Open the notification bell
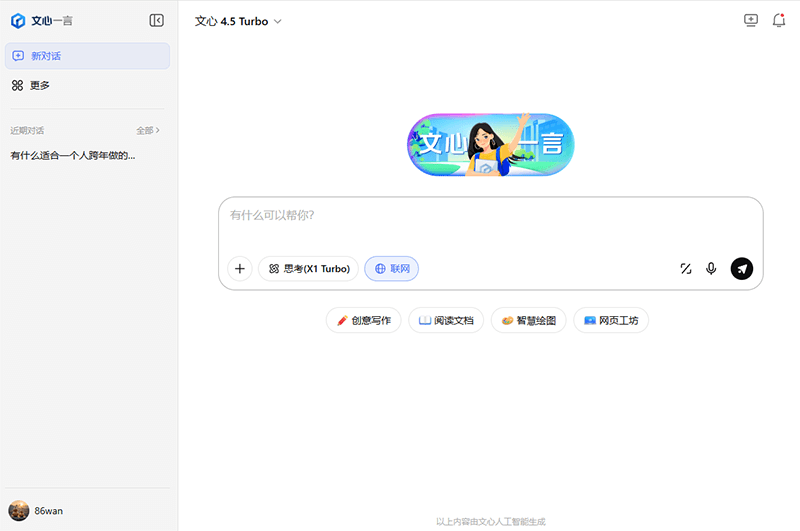 point(779,20)
